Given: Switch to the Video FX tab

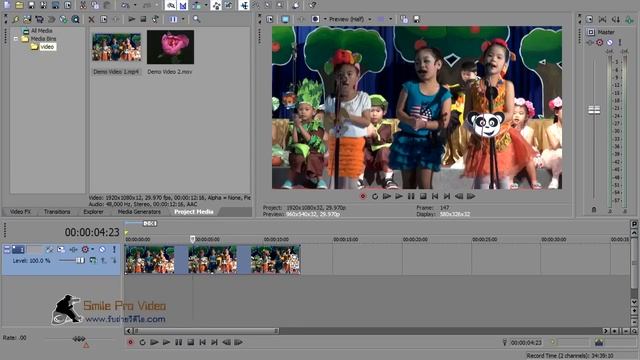Looking at the screenshot, I should coord(20,212).
